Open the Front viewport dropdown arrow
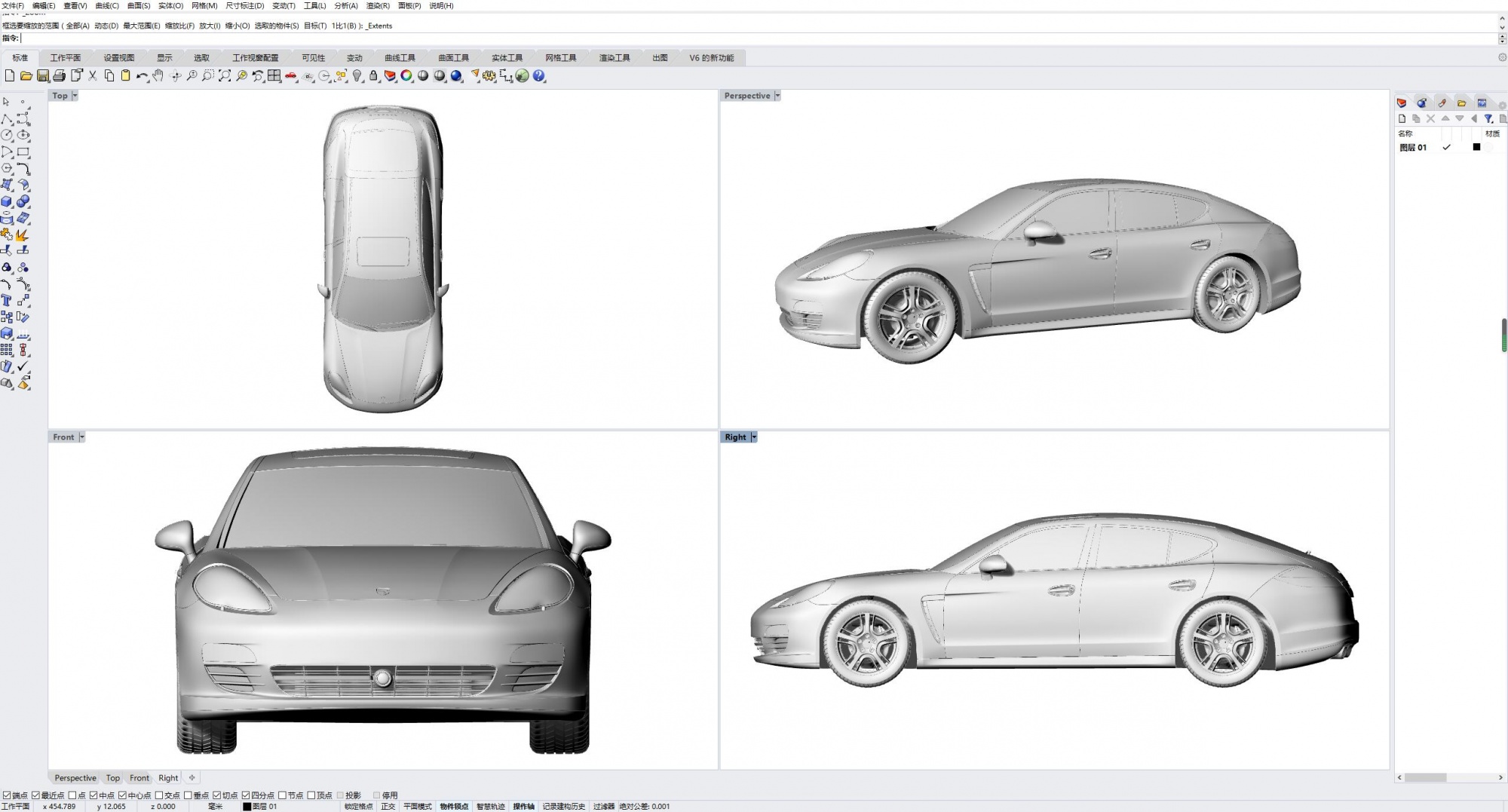The height and width of the screenshot is (812, 1508). click(x=81, y=437)
